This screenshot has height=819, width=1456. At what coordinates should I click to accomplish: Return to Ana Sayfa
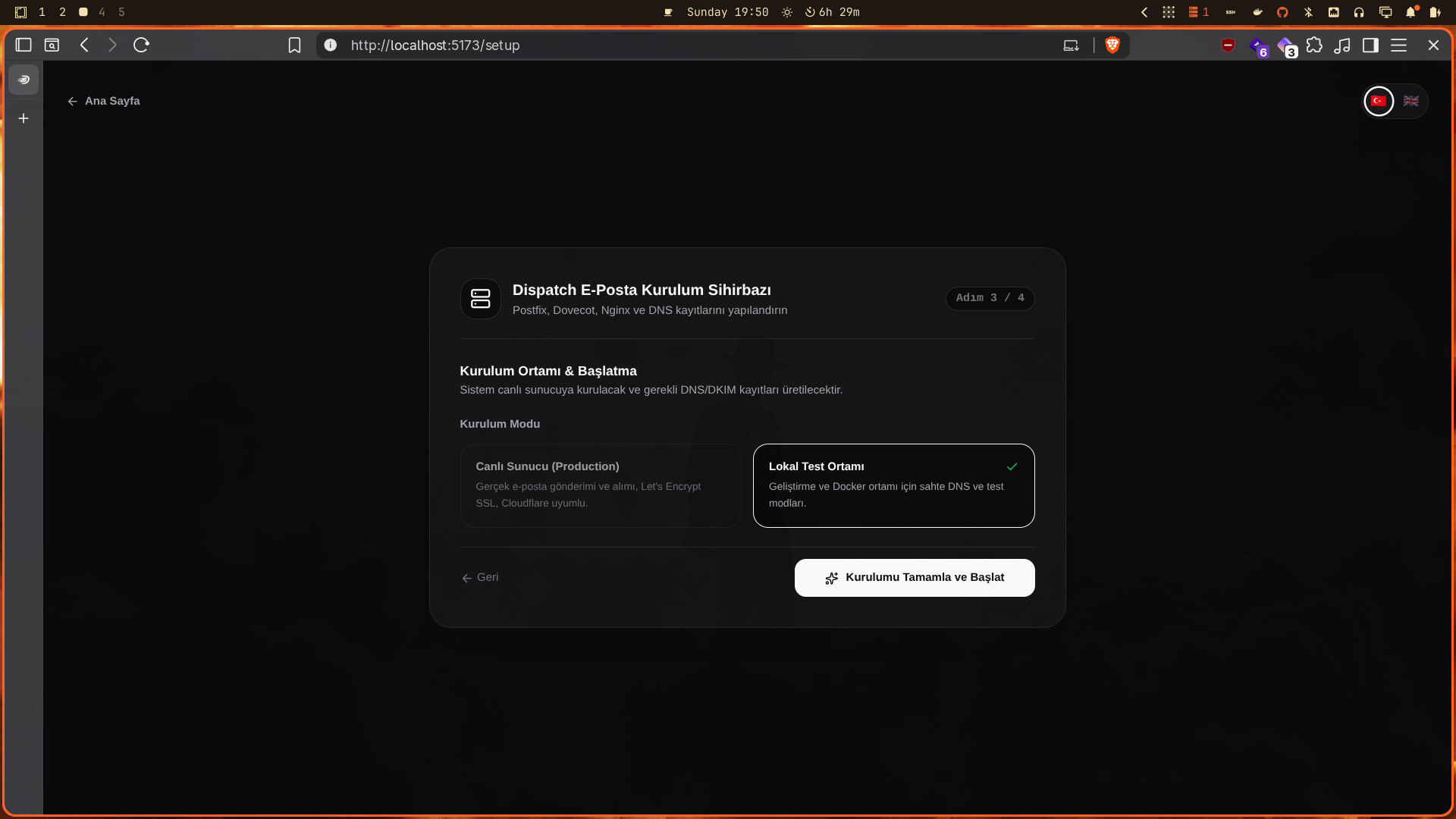(x=104, y=101)
